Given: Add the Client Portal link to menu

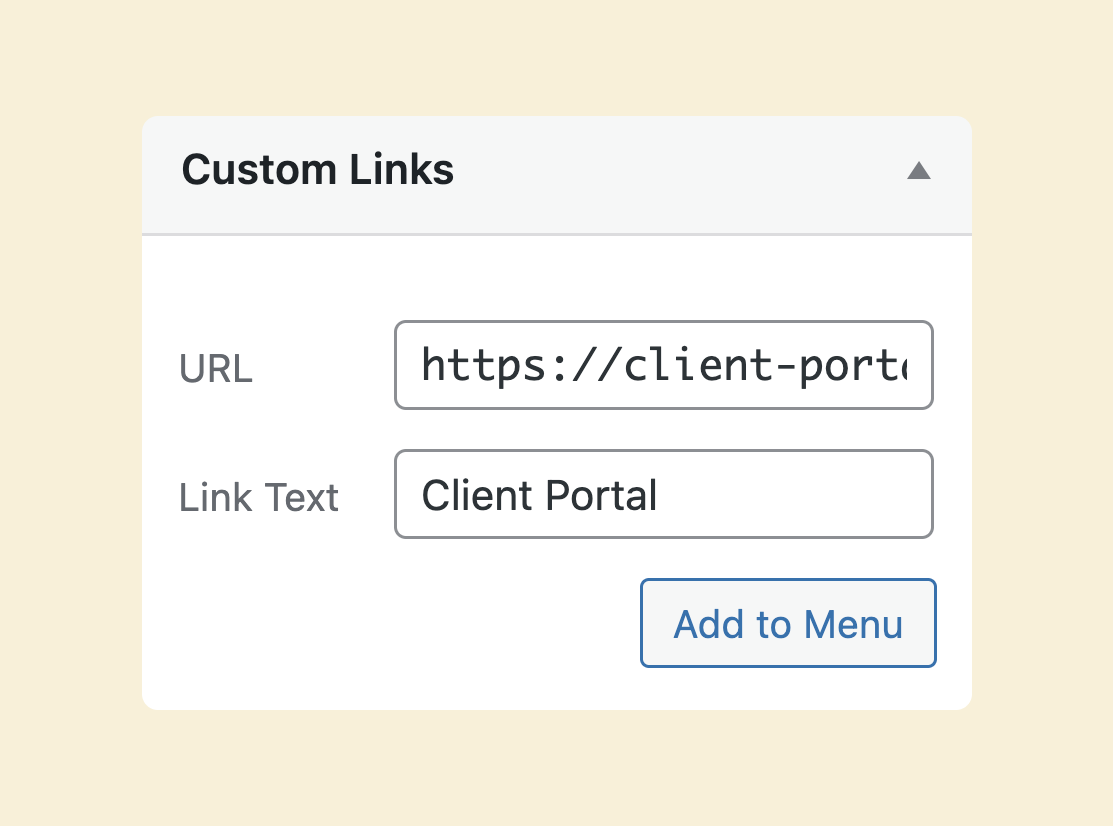Looking at the screenshot, I should (x=788, y=623).
